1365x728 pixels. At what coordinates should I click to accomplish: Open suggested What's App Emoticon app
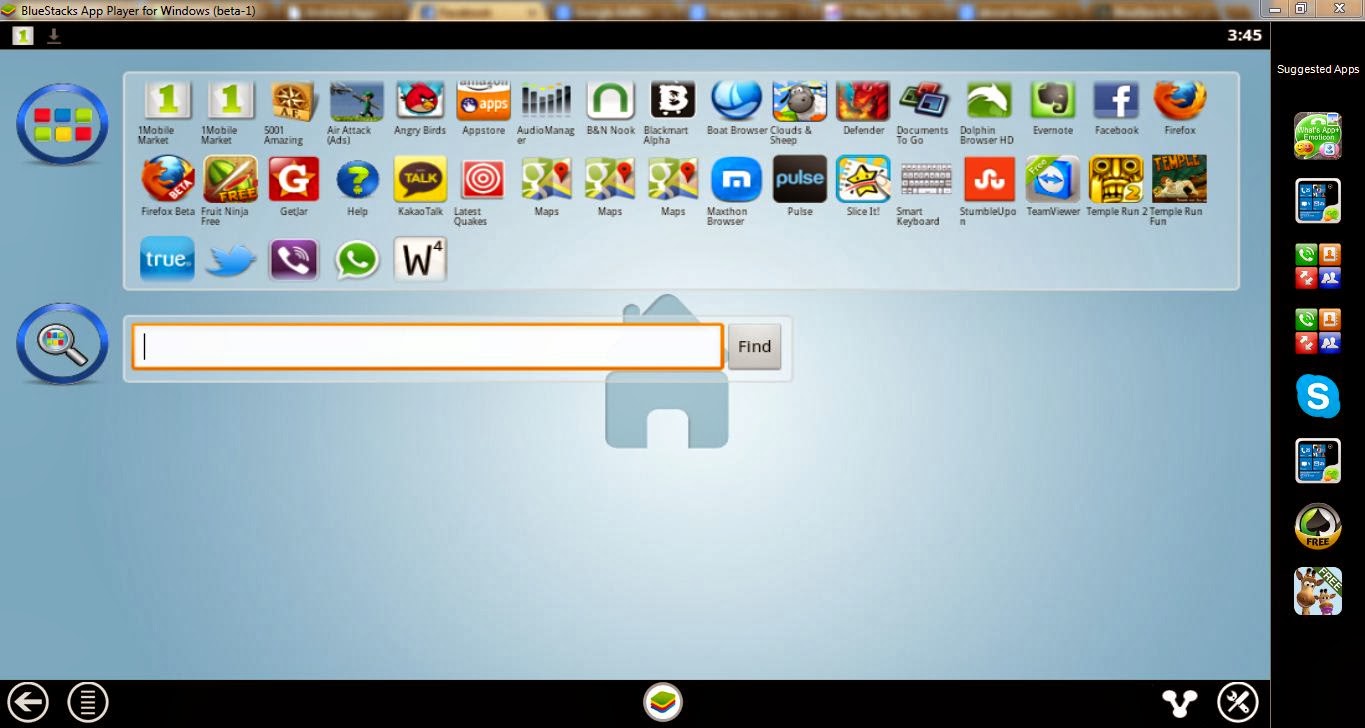[x=1318, y=137]
